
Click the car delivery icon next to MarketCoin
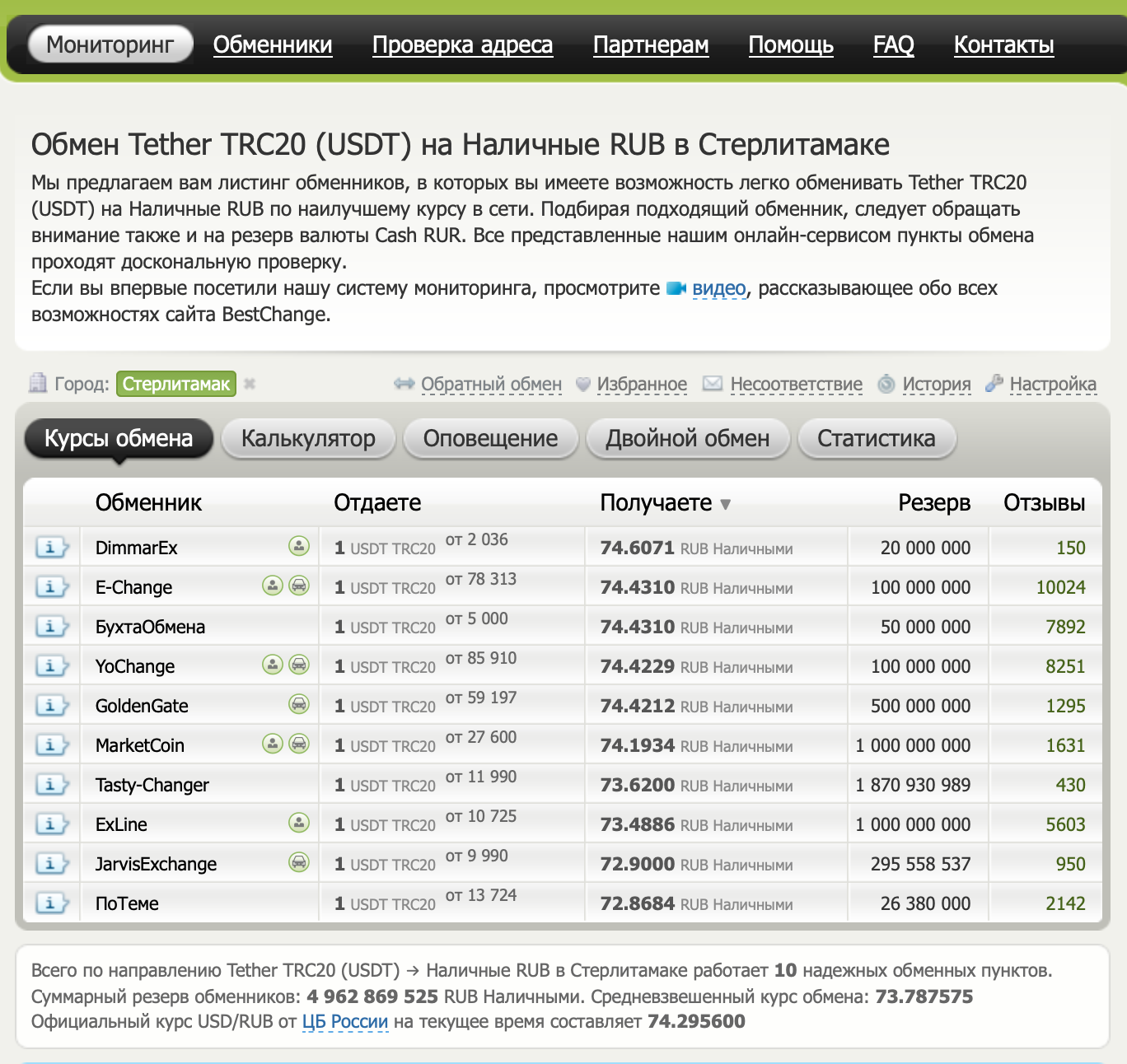pyautogui.click(x=299, y=743)
